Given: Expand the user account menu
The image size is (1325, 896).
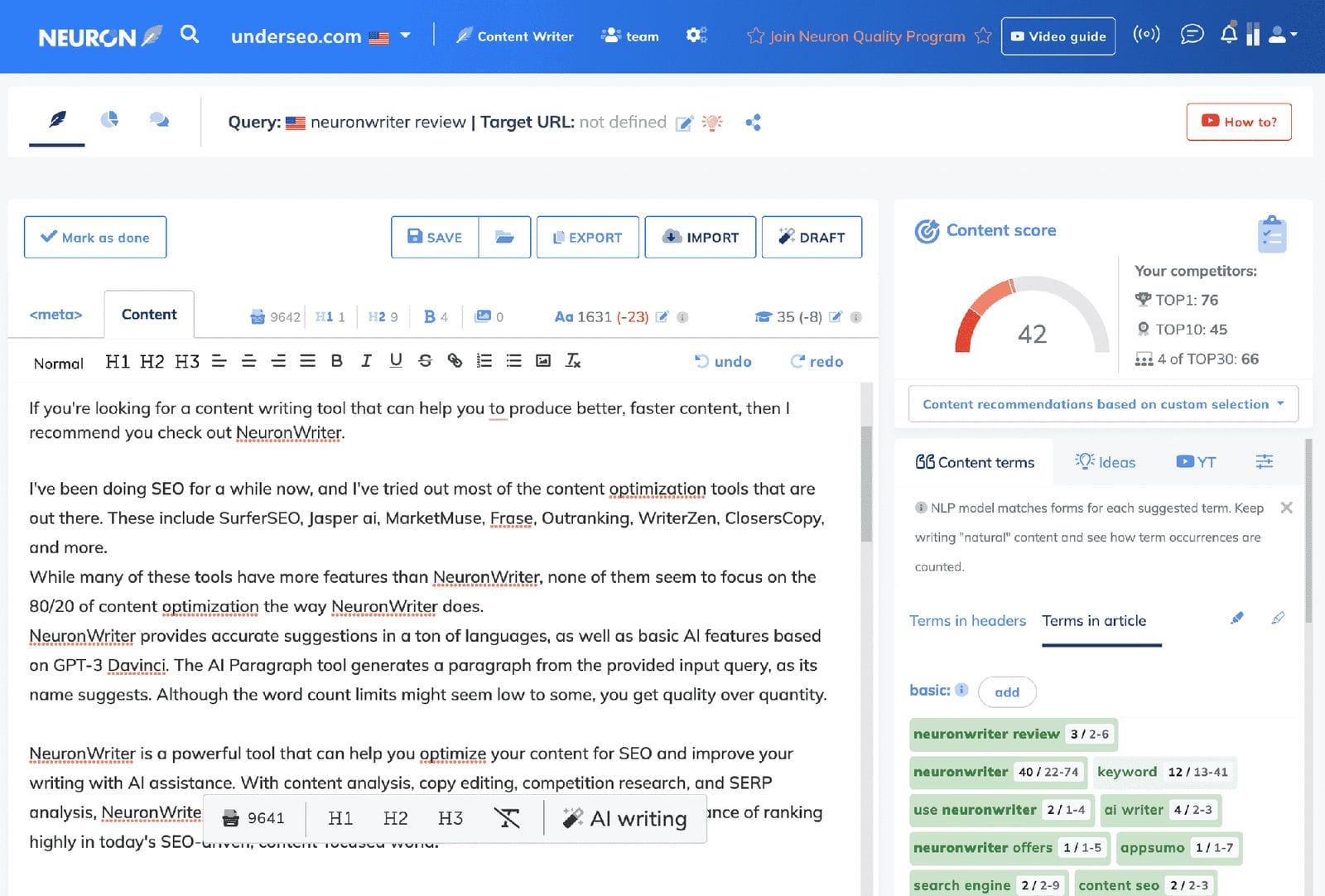Looking at the screenshot, I should point(1283,35).
